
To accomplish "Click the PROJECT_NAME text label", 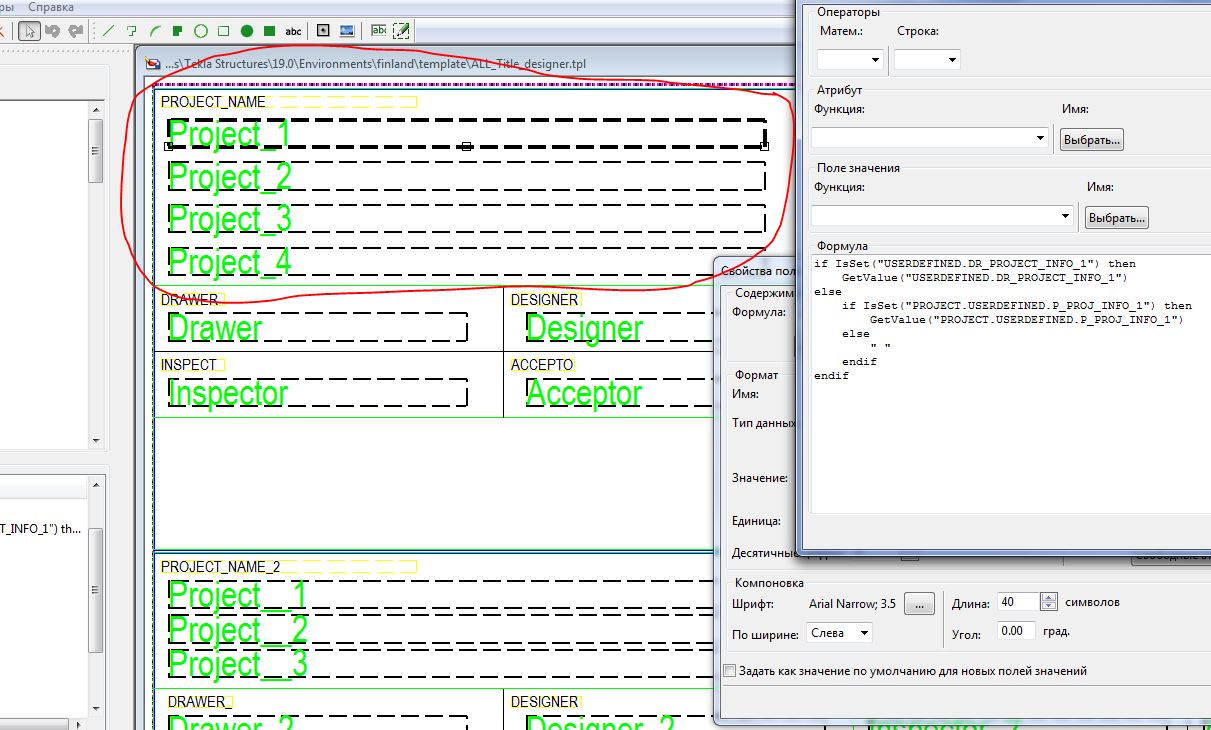I will (x=213, y=102).
